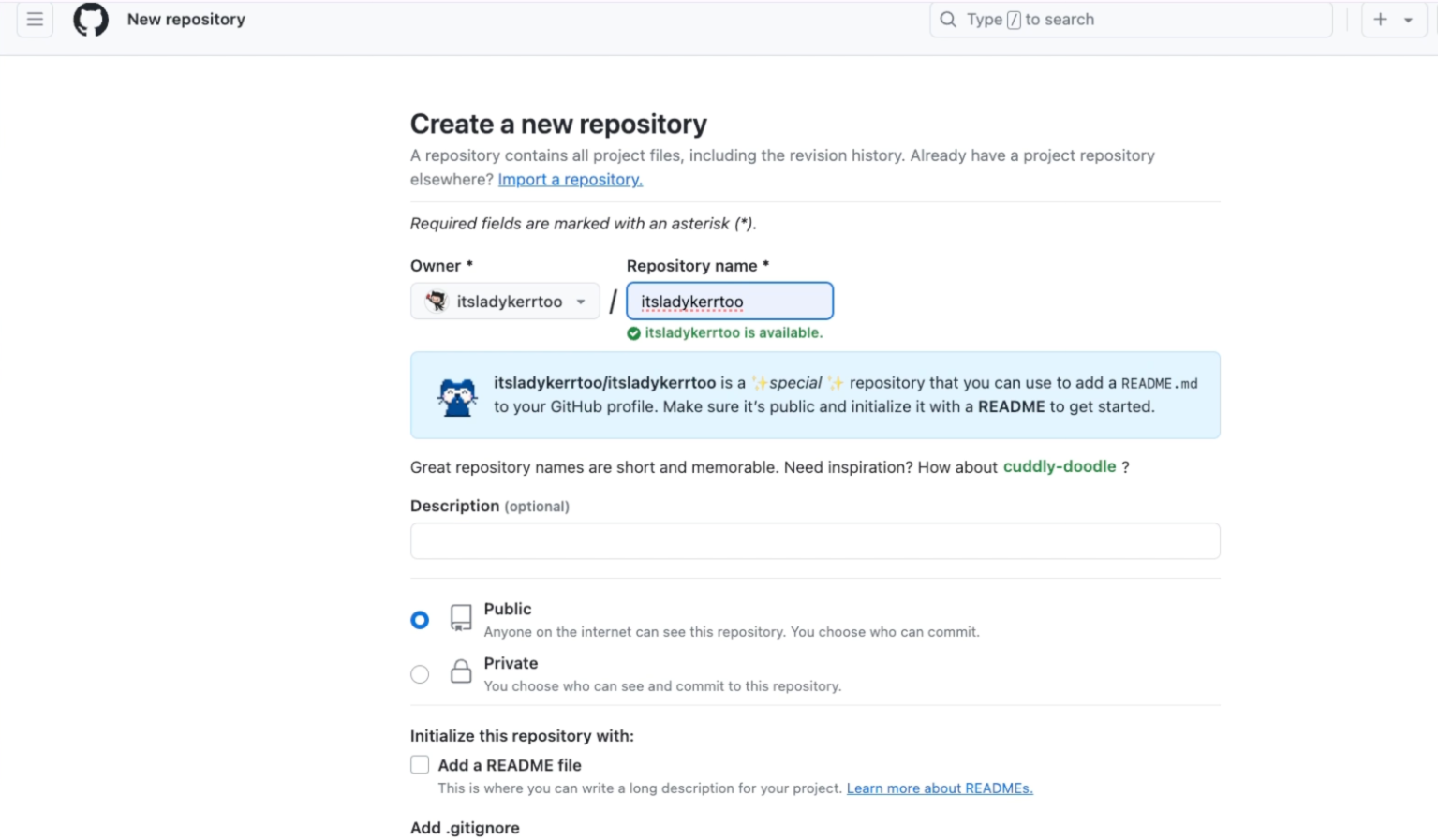Click the Description input field
The width and height of the screenshot is (1438, 840).
coord(813,540)
